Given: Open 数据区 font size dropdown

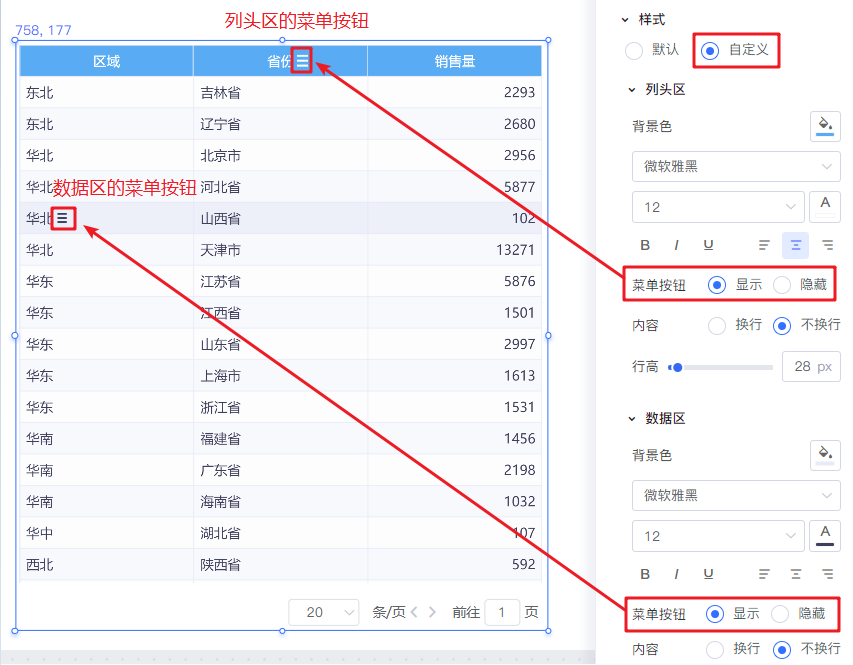Looking at the screenshot, I should pos(718,535).
